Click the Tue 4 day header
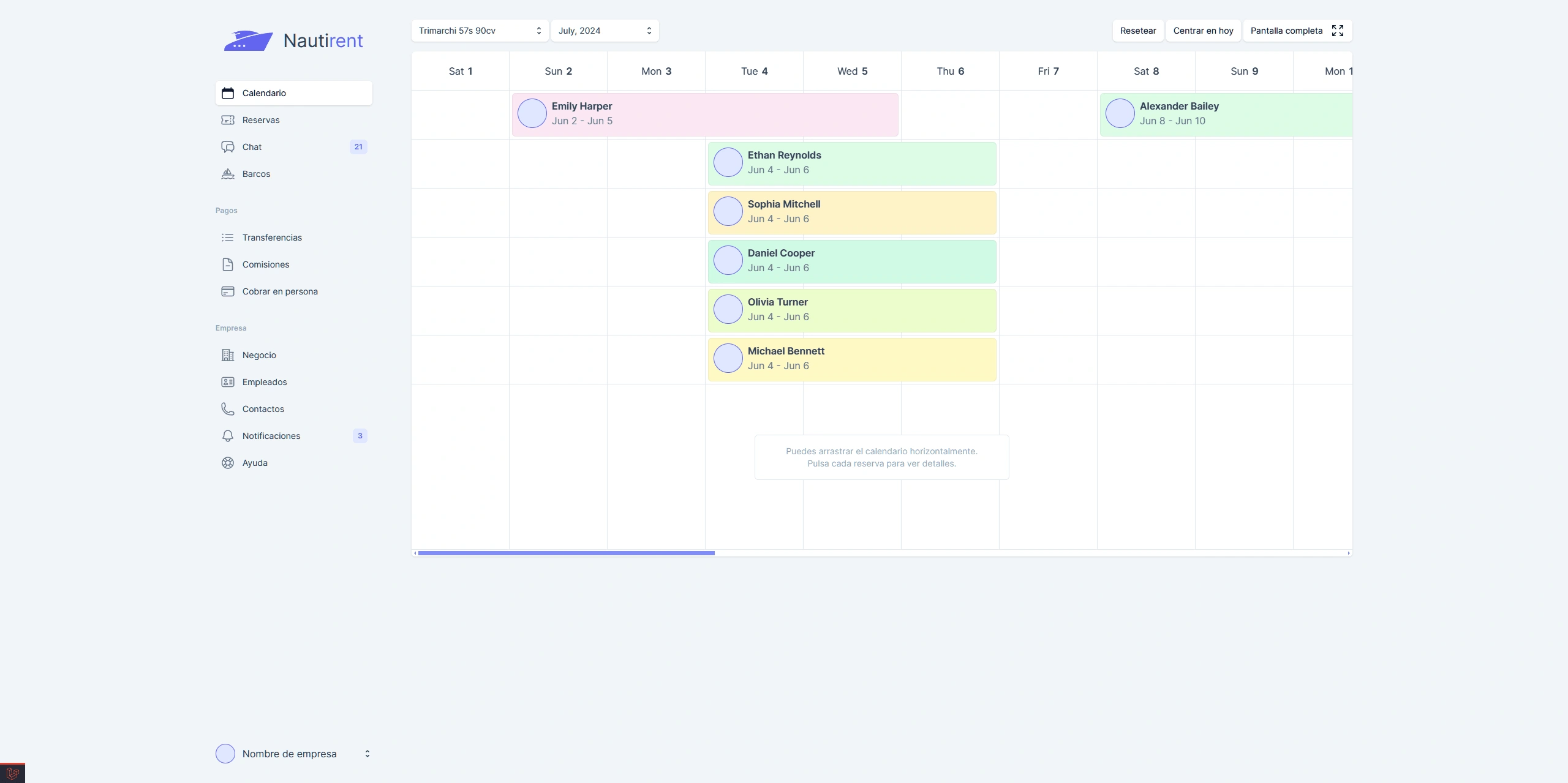1568x783 pixels. pos(755,71)
